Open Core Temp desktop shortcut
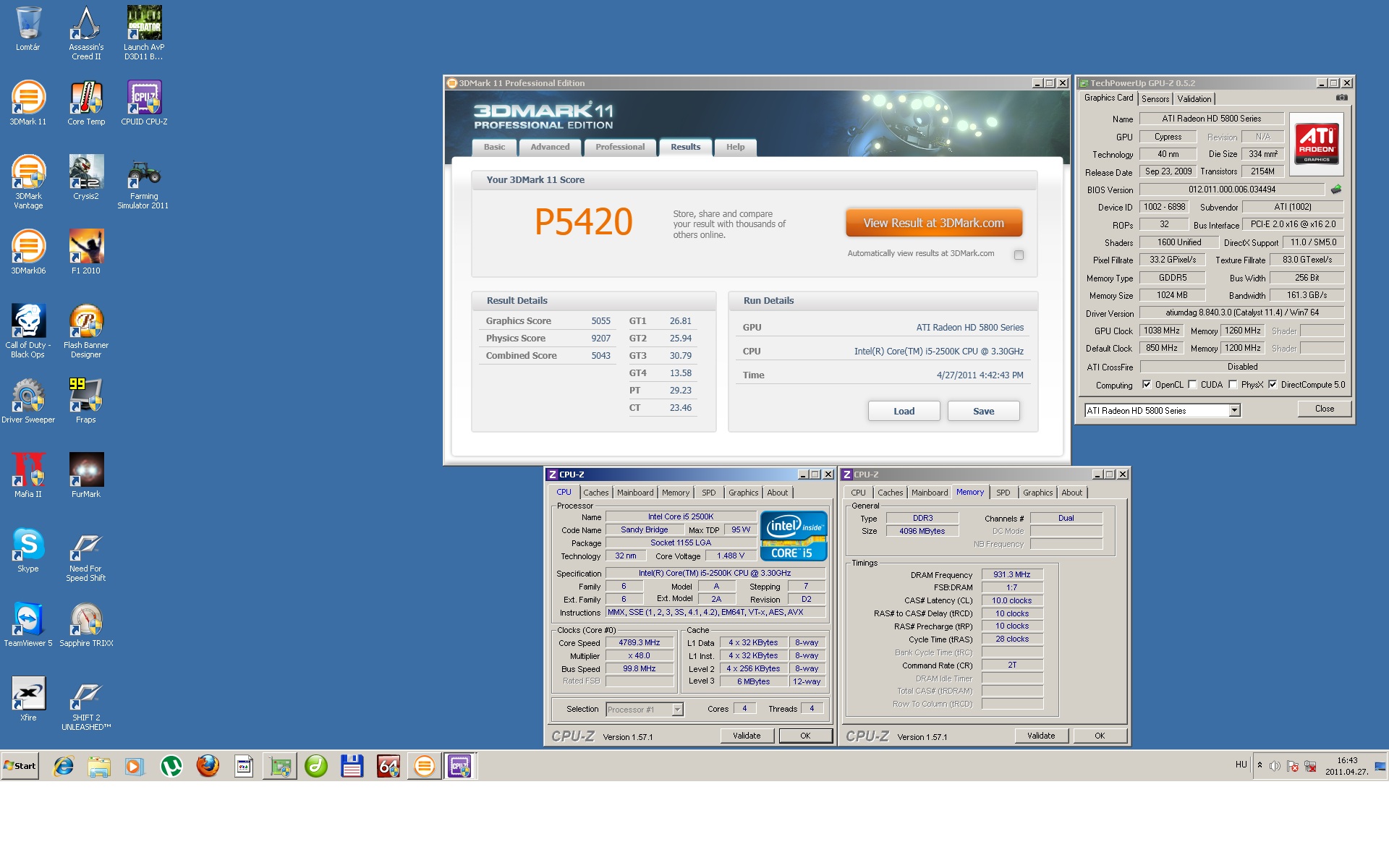This screenshot has height=868, width=1389. [86, 103]
